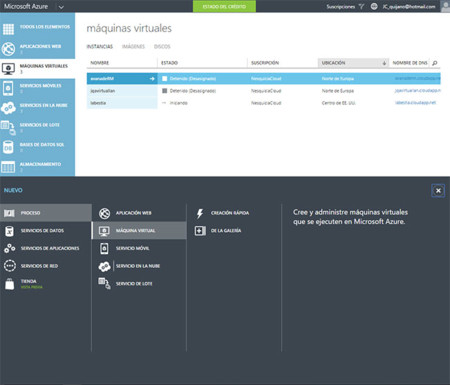Click the account email in header

coord(409,6)
